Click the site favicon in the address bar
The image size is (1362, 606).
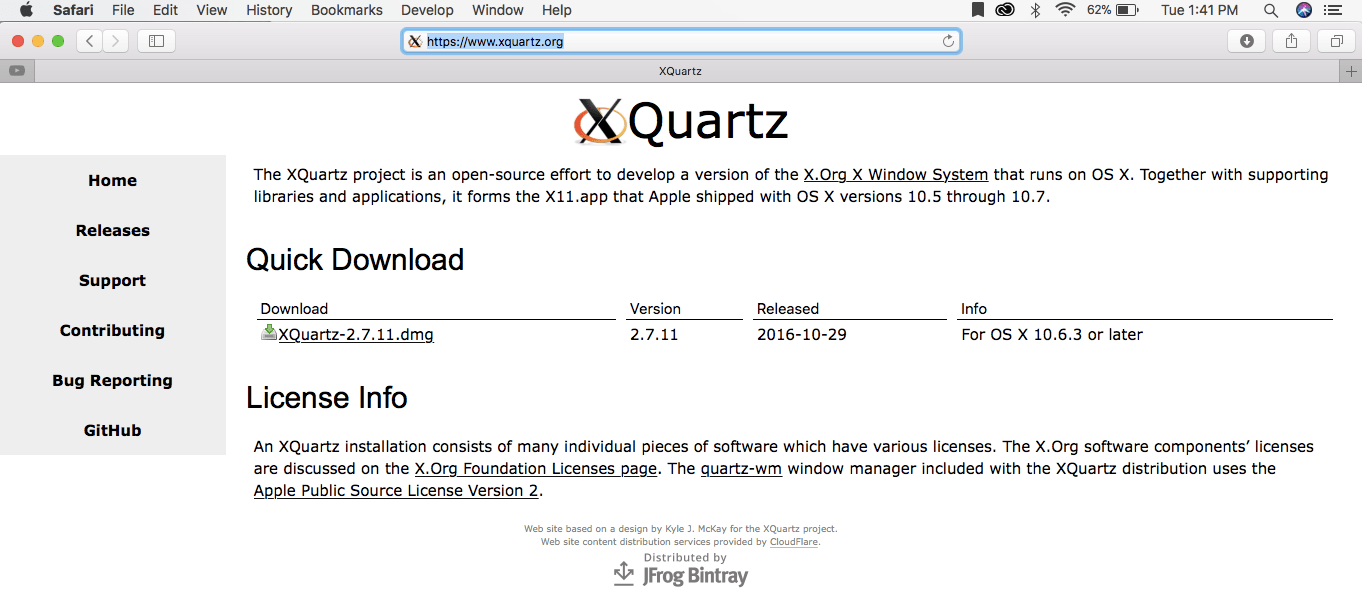coord(415,41)
